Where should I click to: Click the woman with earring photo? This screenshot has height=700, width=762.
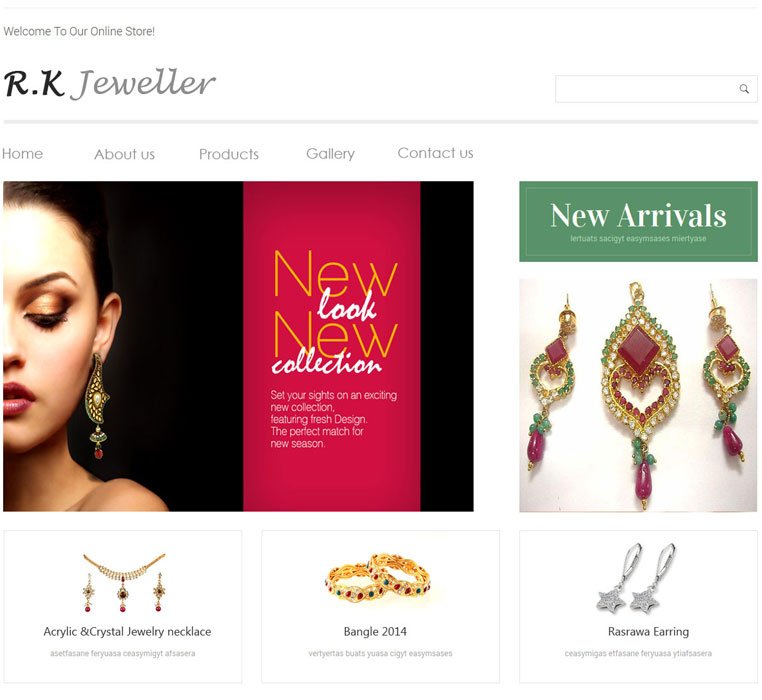(123, 346)
